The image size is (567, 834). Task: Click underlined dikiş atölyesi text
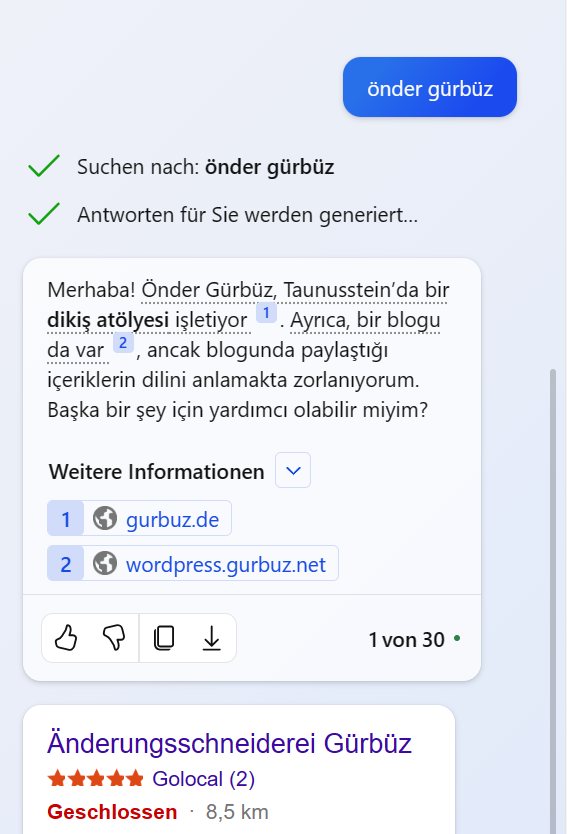tap(108, 320)
